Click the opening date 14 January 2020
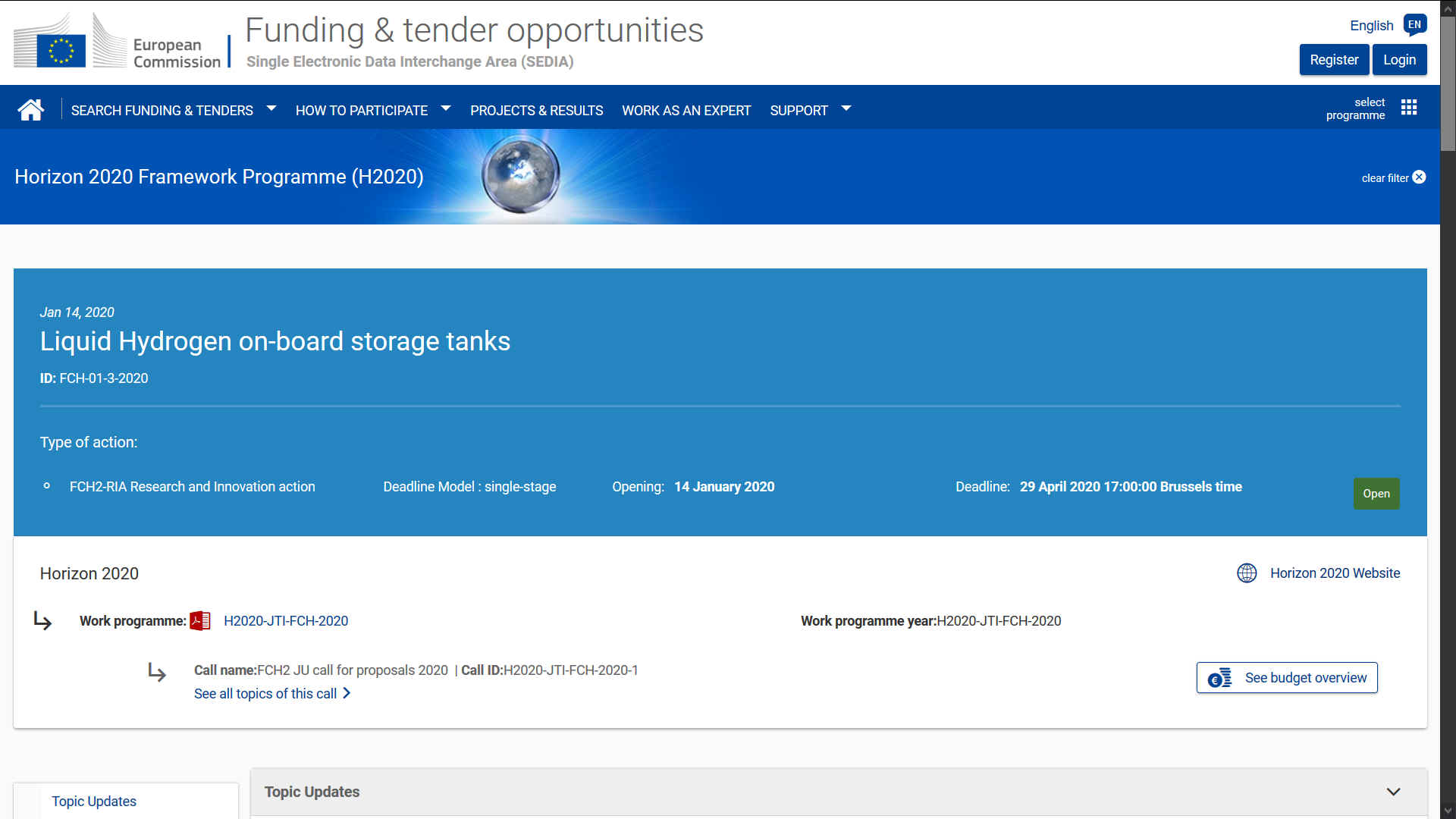This screenshot has height=819, width=1456. [724, 487]
